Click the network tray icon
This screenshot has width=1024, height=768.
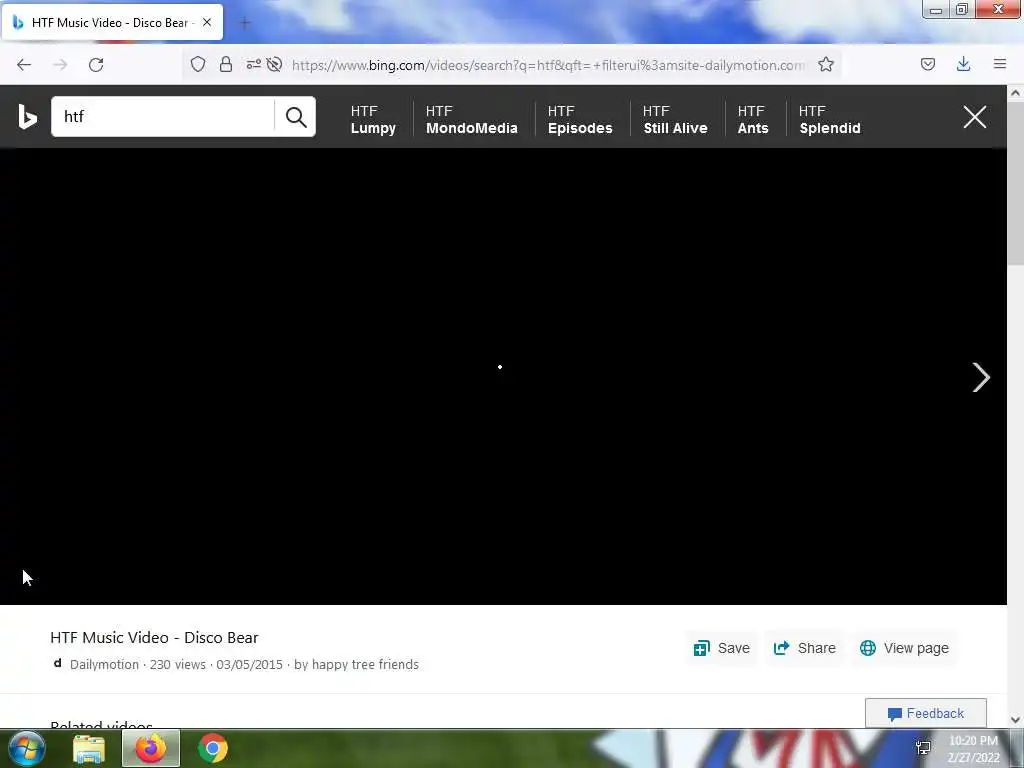coord(923,748)
